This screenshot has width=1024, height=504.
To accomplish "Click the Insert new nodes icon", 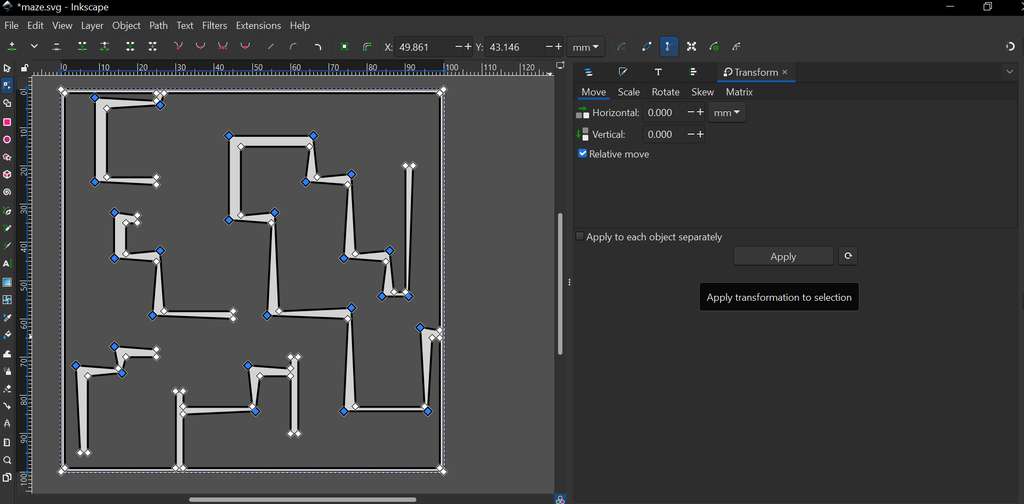I will coord(12,46).
